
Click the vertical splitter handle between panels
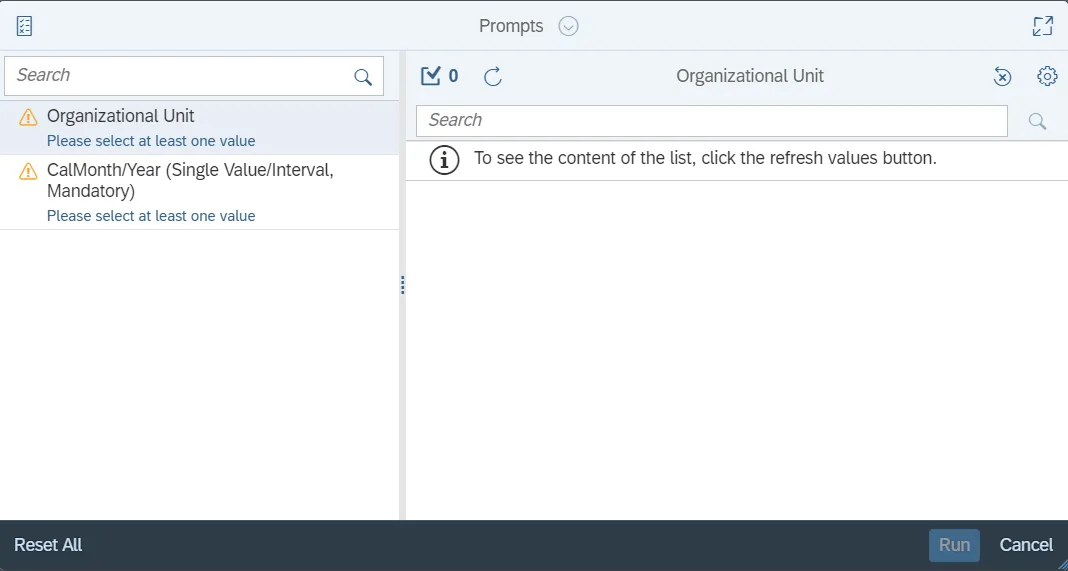[402, 285]
